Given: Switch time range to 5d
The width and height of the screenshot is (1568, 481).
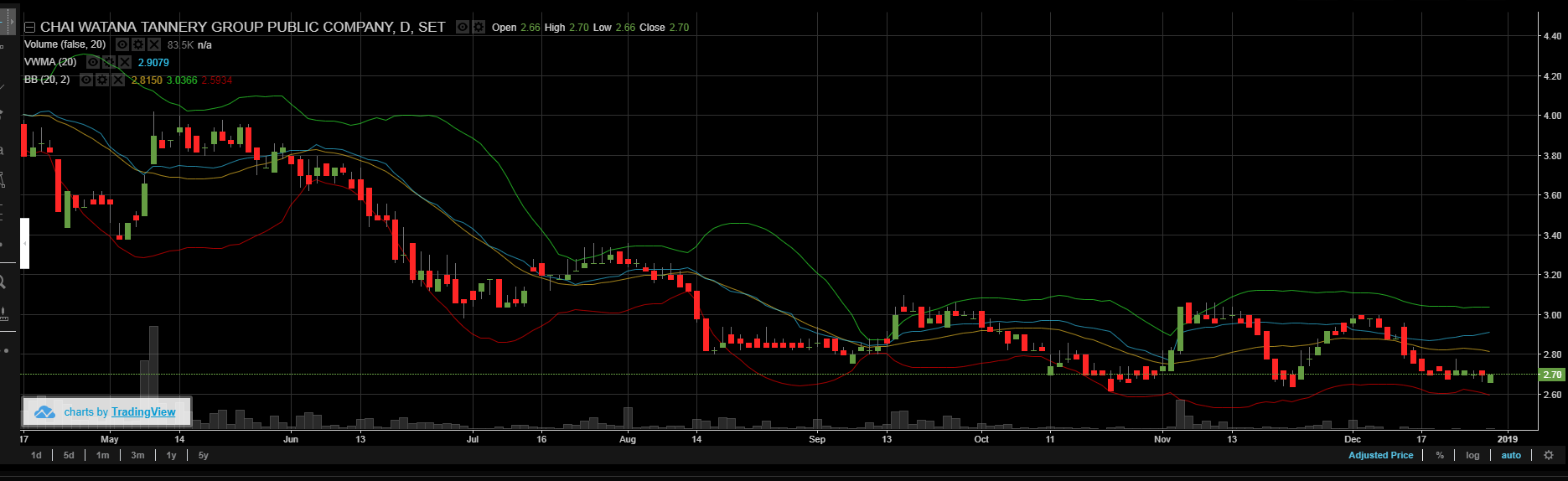Looking at the screenshot, I should coord(69,455).
